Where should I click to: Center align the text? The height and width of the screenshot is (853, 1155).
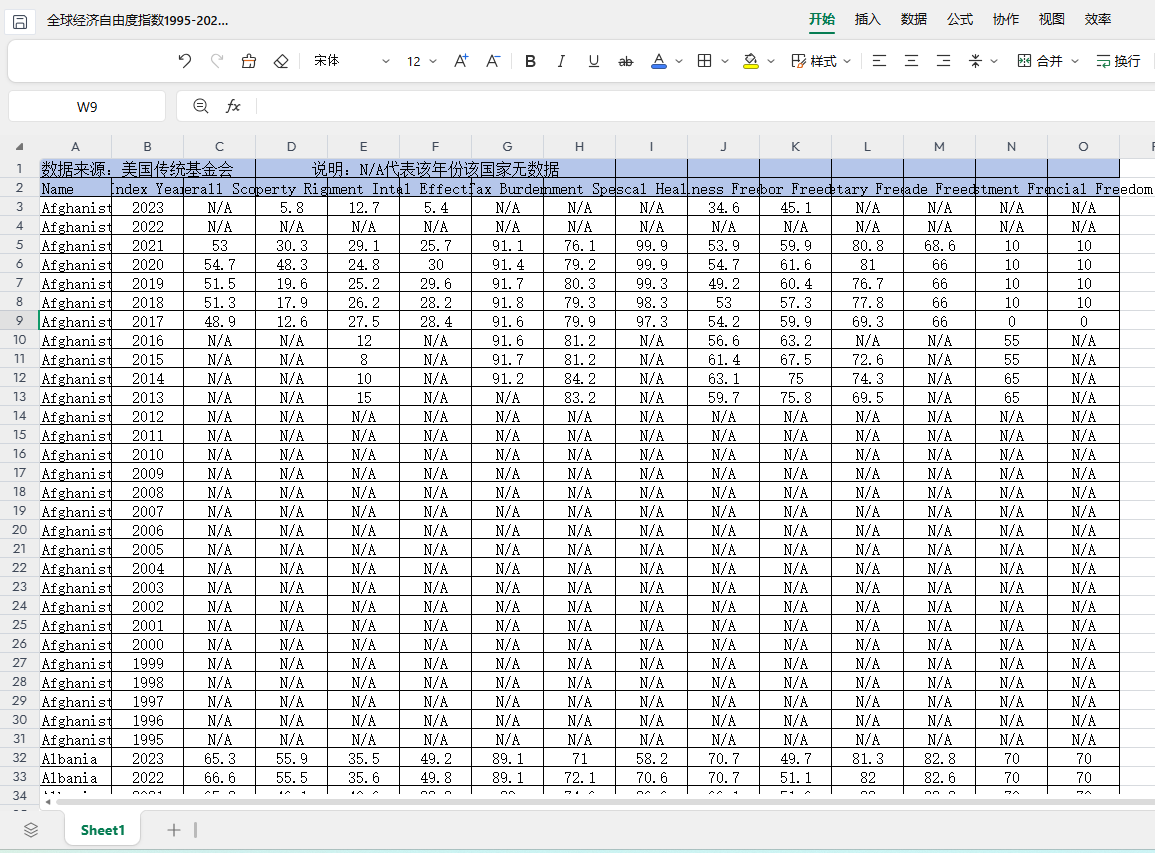pos(911,61)
